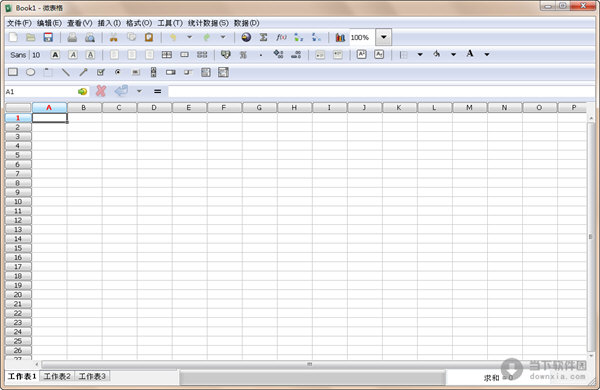Toggle bold text formatting
Viewport: 600px width, 390px height.
coord(55,55)
